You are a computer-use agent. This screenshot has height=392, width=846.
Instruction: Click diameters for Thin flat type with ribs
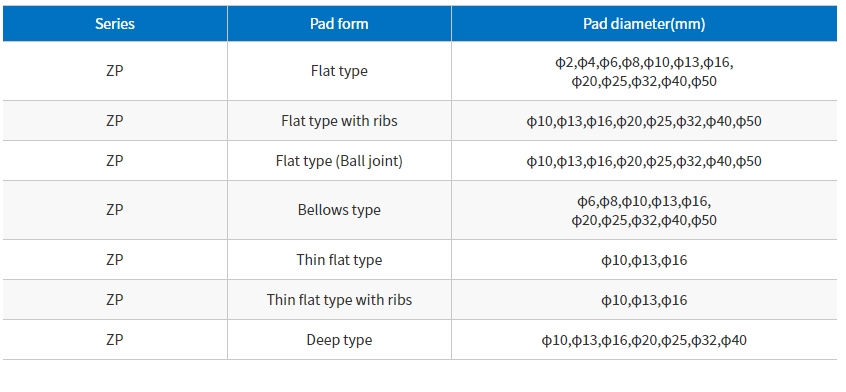[x=644, y=300]
